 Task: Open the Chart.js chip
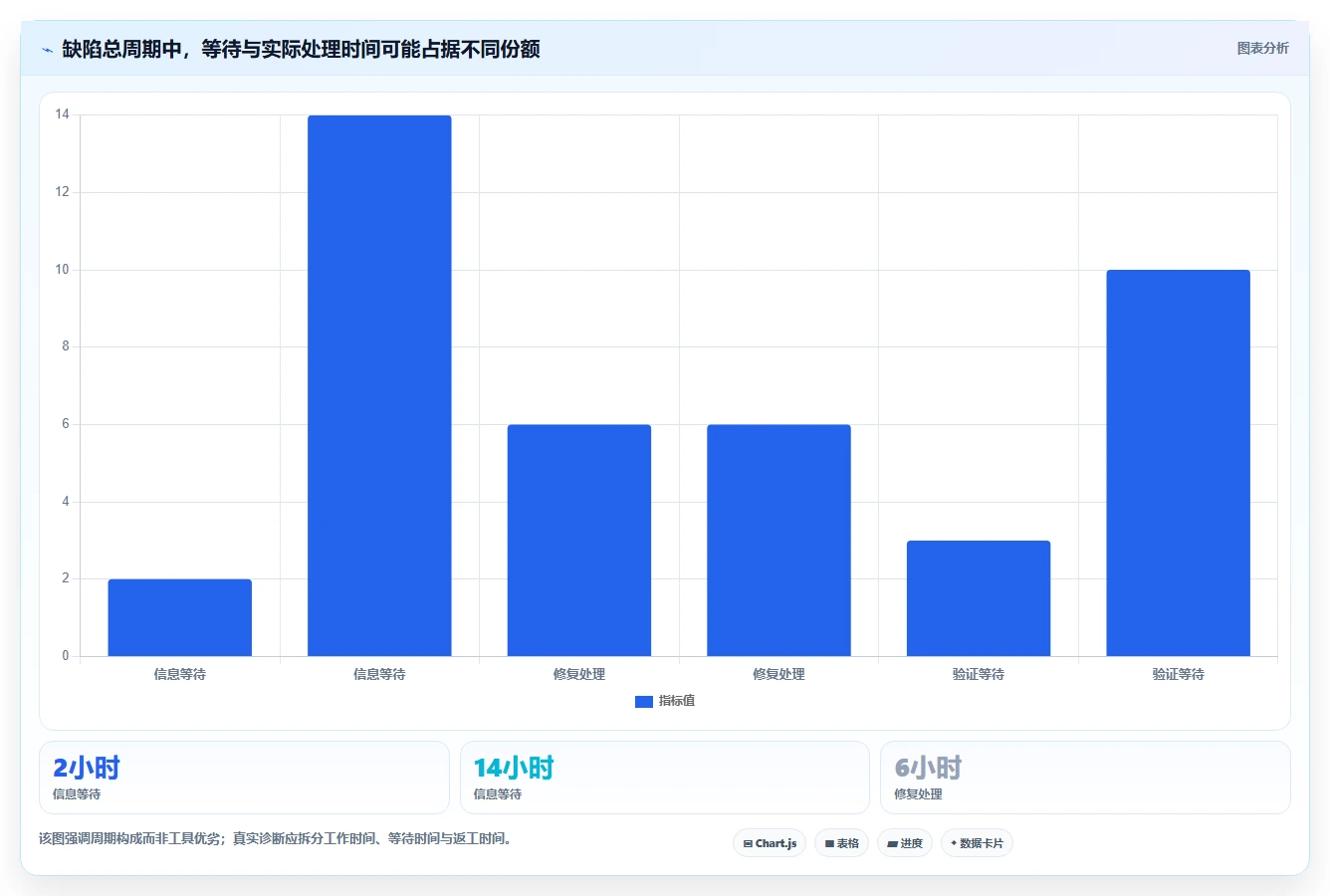coord(770,843)
